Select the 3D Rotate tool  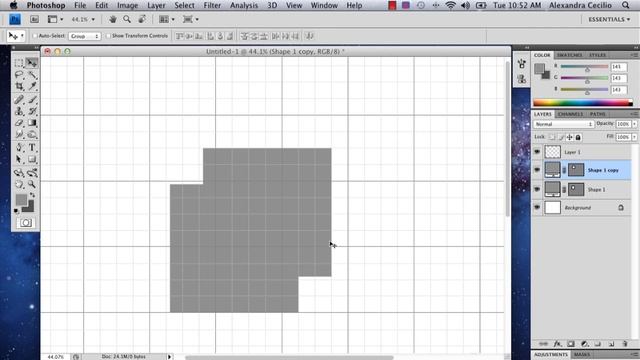pos(19,173)
